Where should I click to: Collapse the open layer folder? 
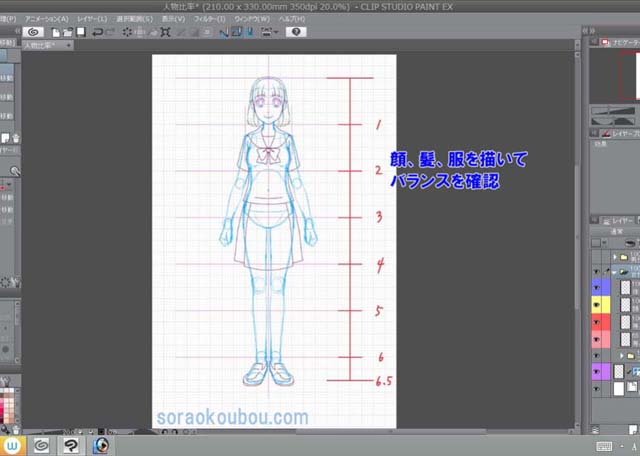click(x=615, y=272)
